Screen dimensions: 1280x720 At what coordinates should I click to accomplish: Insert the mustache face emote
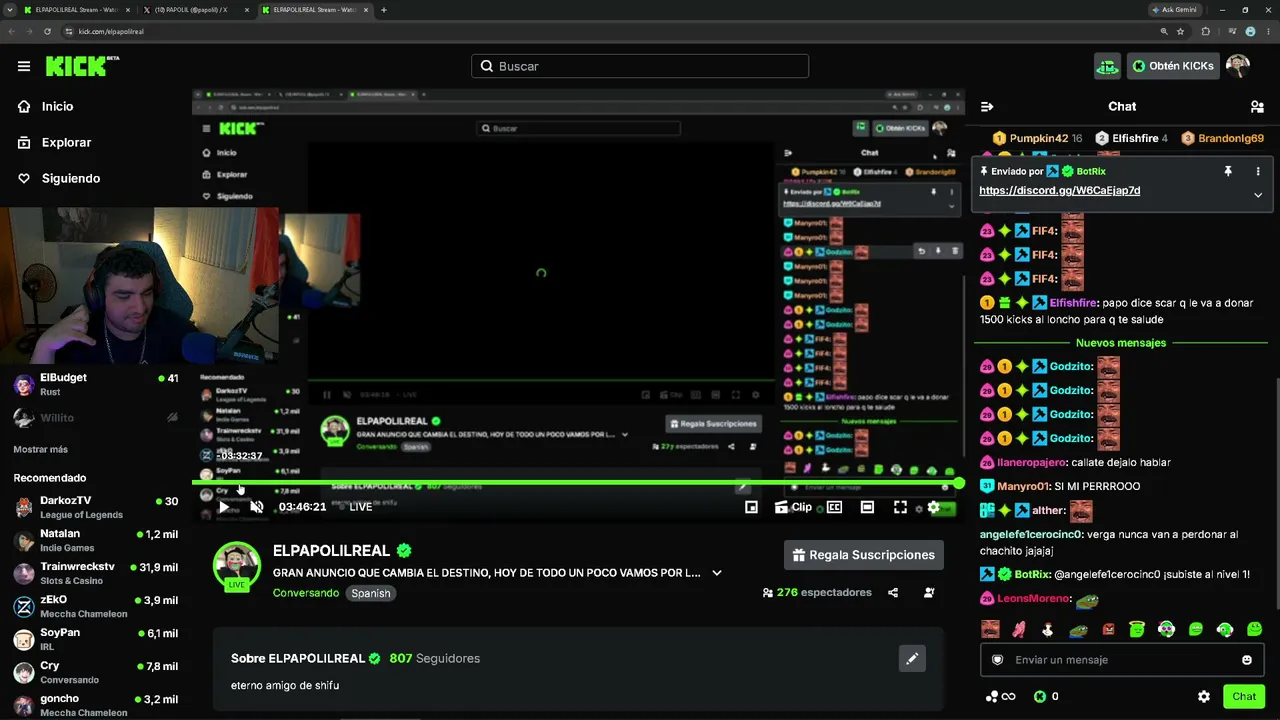990,629
